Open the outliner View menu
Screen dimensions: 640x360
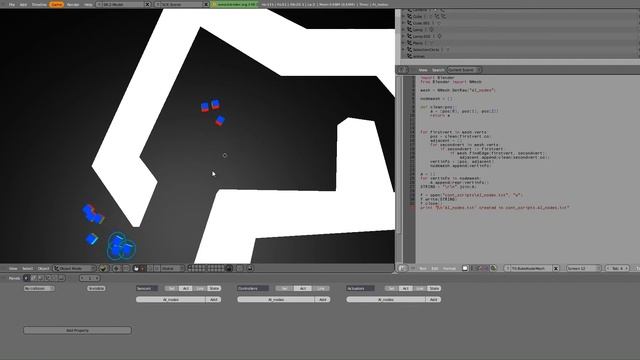pyautogui.click(x=423, y=70)
